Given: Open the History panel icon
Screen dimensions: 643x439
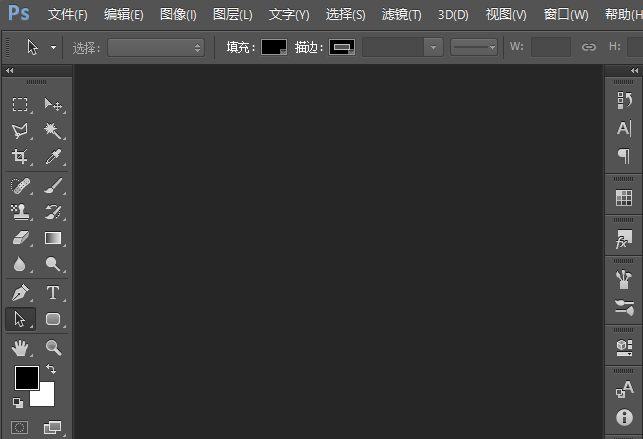Looking at the screenshot, I should pyautogui.click(x=624, y=100).
